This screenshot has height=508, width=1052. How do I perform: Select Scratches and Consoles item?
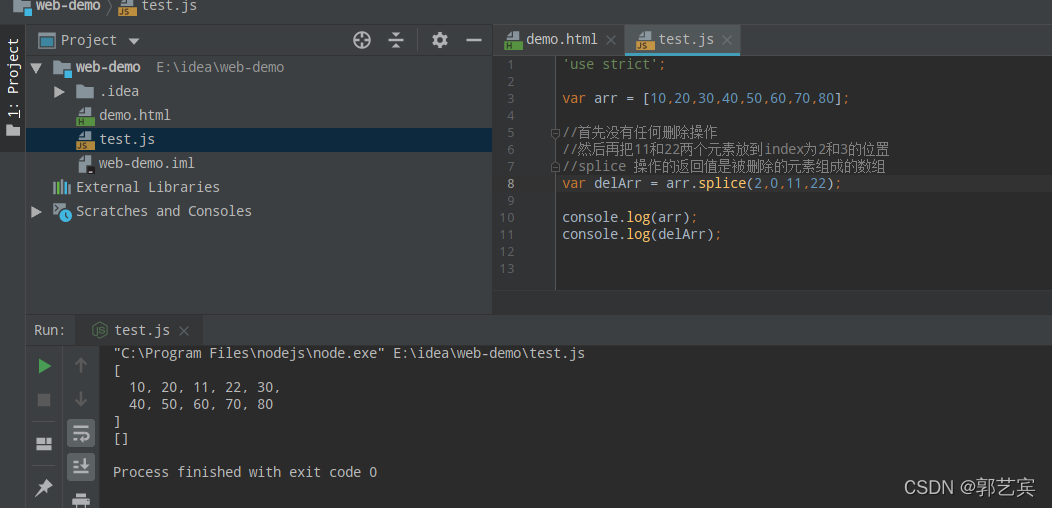pyautogui.click(x=164, y=211)
